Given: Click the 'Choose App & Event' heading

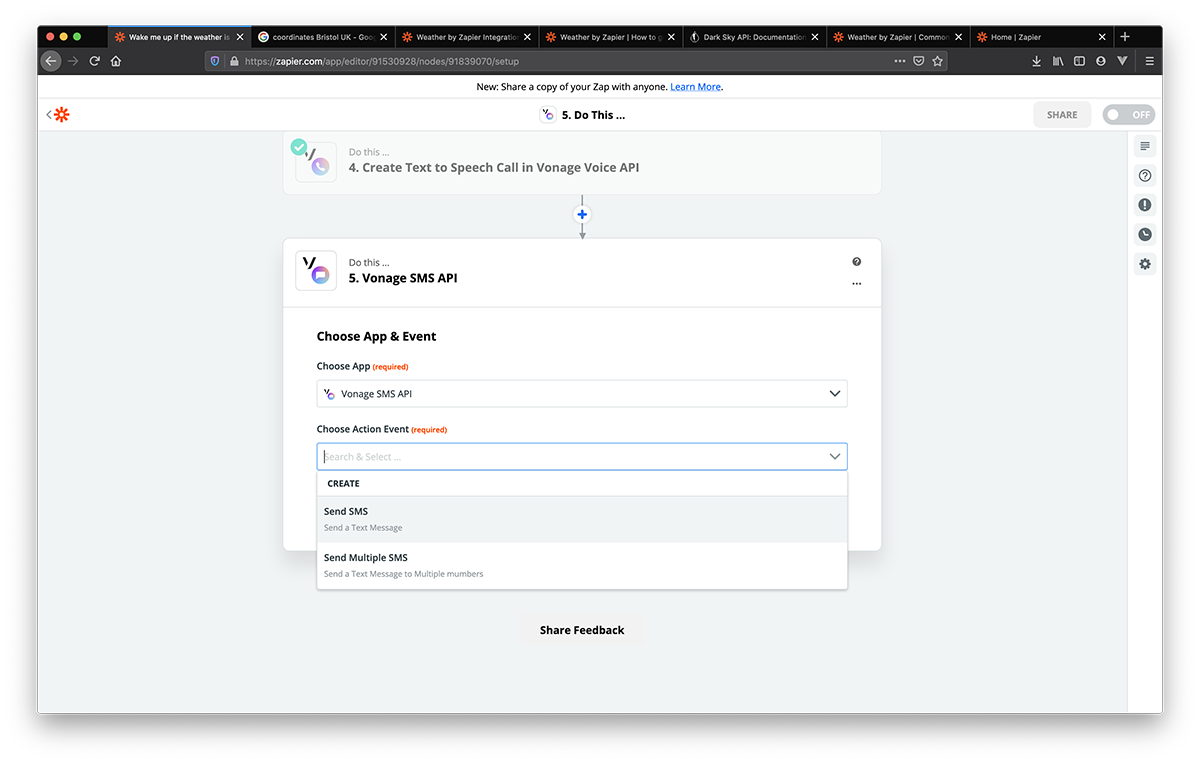Looking at the screenshot, I should click(376, 336).
